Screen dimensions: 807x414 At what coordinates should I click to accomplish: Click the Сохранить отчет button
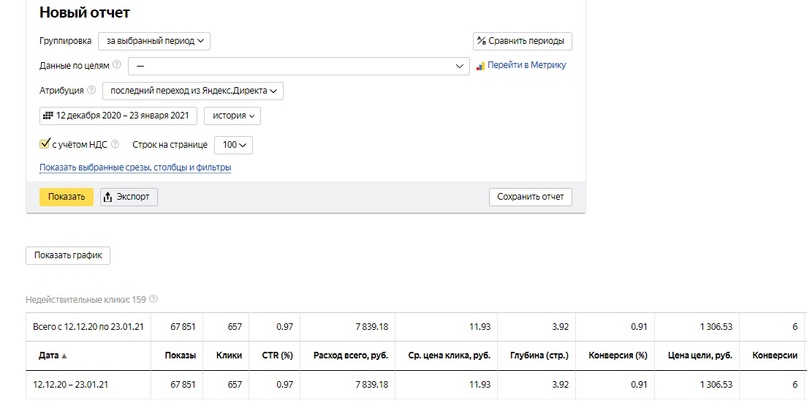530,197
